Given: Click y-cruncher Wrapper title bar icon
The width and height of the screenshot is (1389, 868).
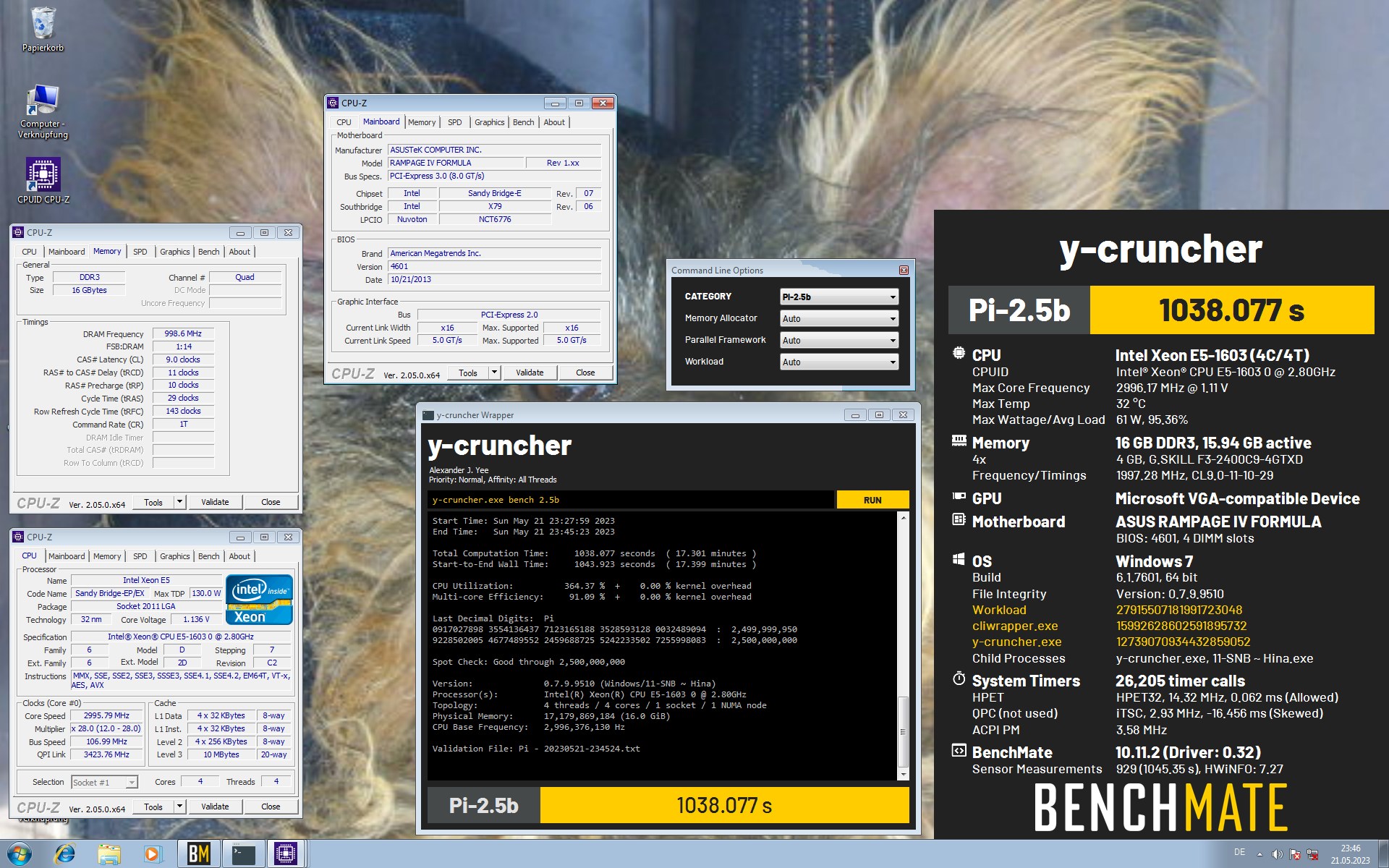Looking at the screenshot, I should (x=428, y=415).
